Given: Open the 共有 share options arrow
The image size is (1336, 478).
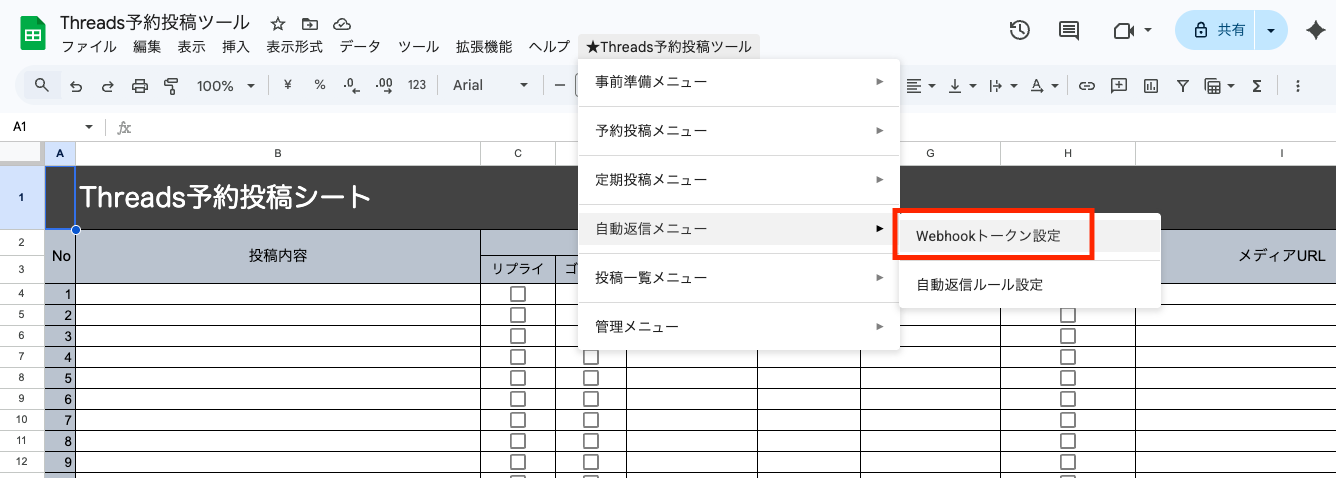Looking at the screenshot, I should point(1270,31).
